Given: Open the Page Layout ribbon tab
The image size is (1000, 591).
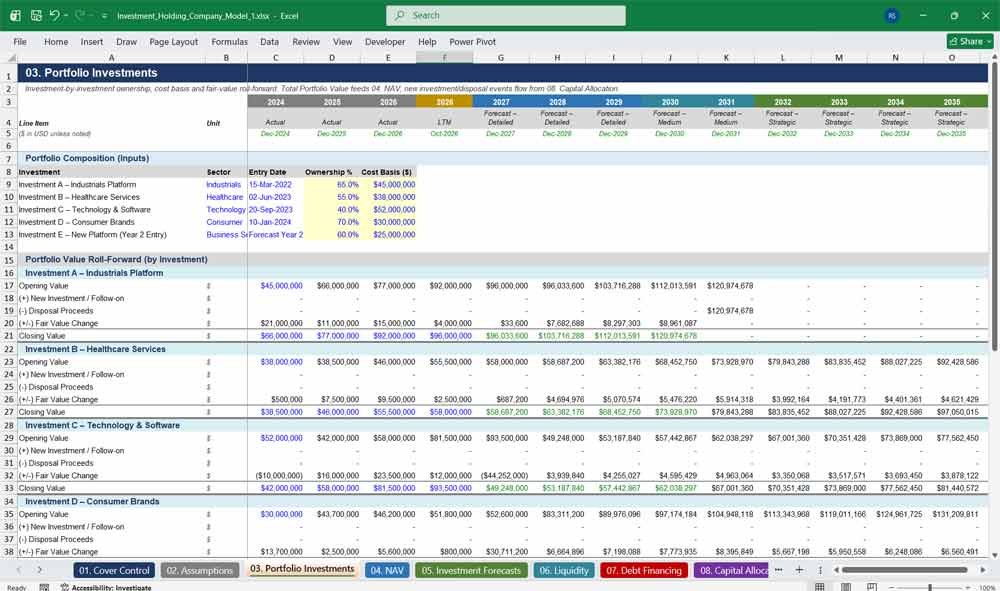Looking at the screenshot, I should [x=173, y=41].
